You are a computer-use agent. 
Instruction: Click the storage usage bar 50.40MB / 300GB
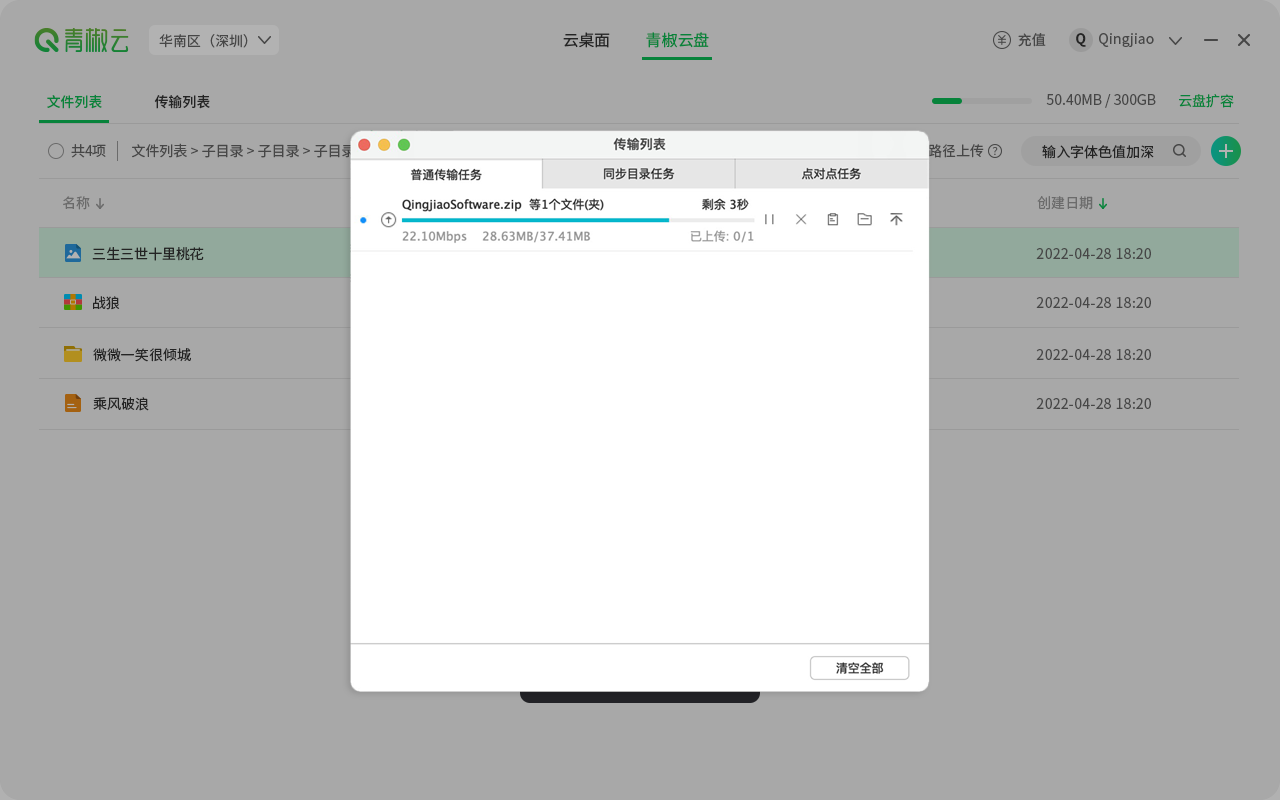pyautogui.click(x=981, y=101)
